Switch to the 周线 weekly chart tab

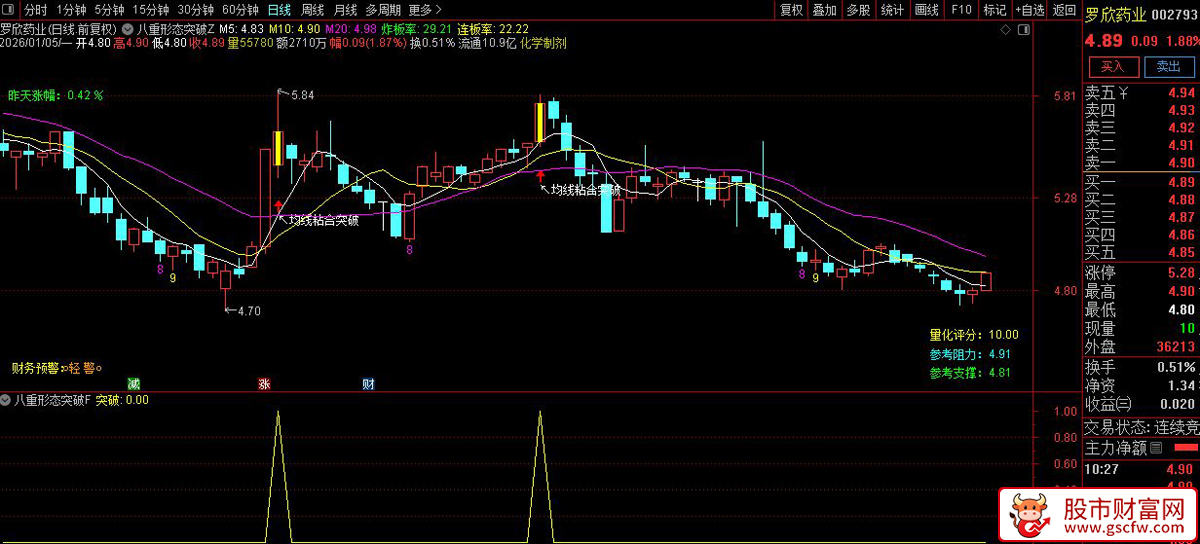pos(312,10)
